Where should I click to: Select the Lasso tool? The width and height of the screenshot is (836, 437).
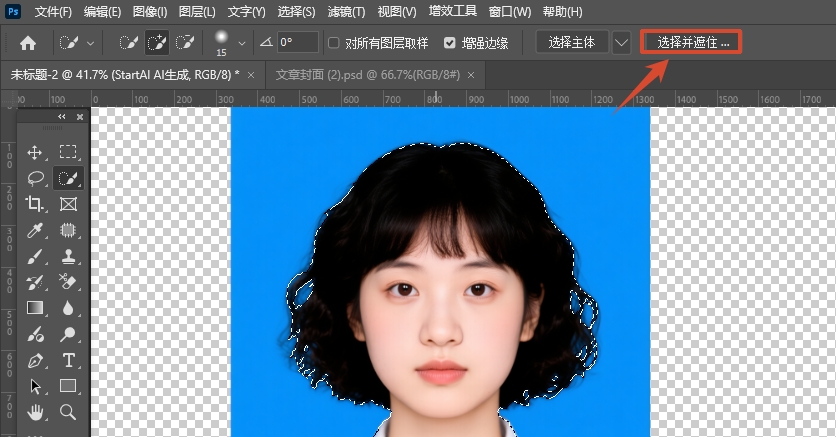tap(35, 178)
